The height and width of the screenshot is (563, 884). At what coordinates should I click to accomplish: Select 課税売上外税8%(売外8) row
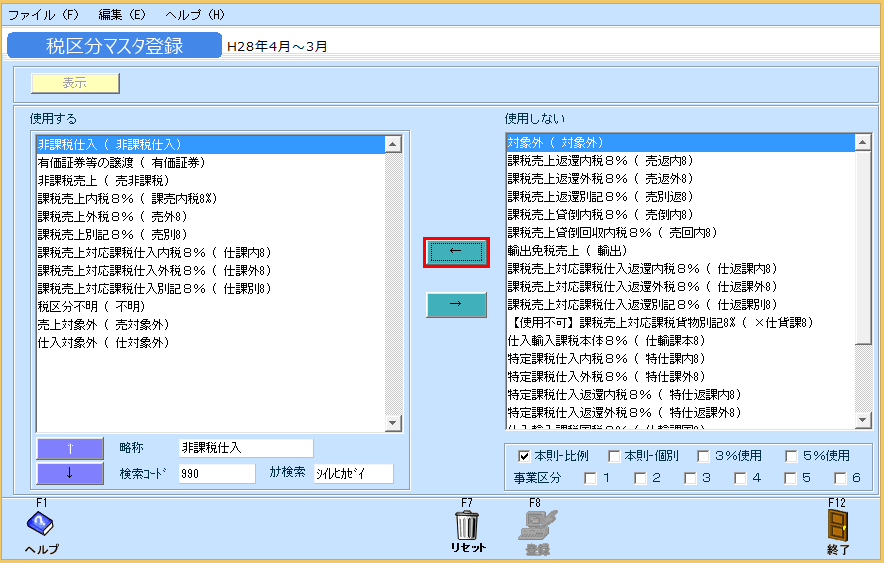tap(210, 217)
